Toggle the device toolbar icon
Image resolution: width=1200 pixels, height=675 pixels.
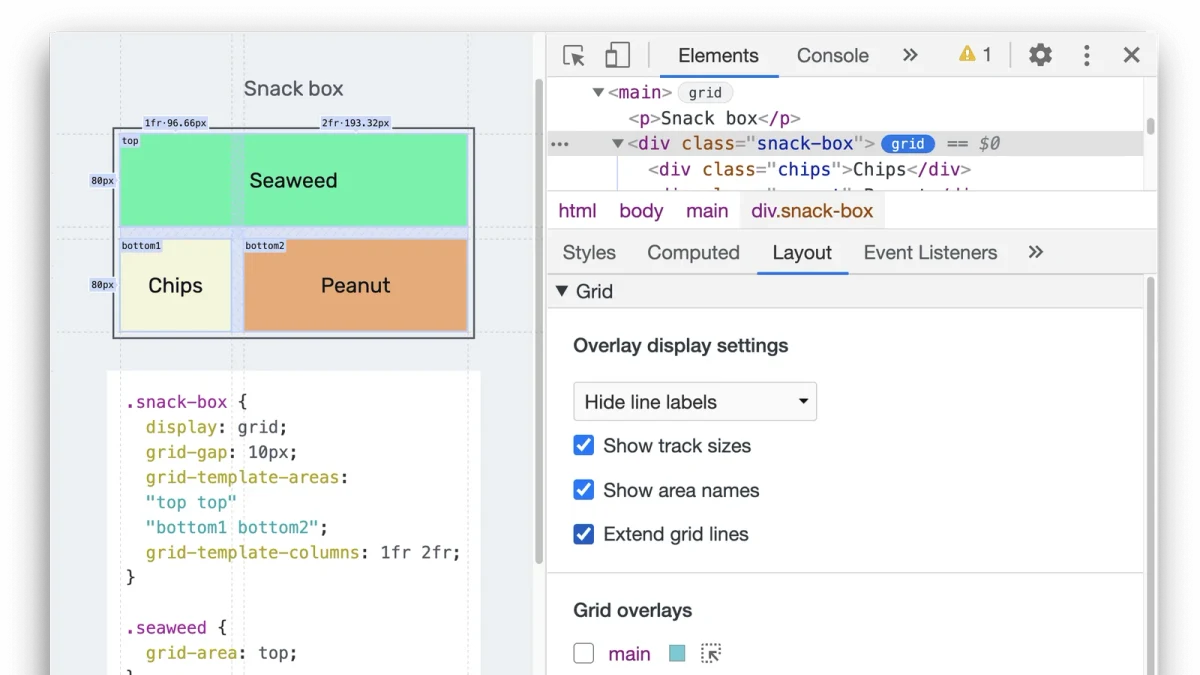click(x=617, y=55)
